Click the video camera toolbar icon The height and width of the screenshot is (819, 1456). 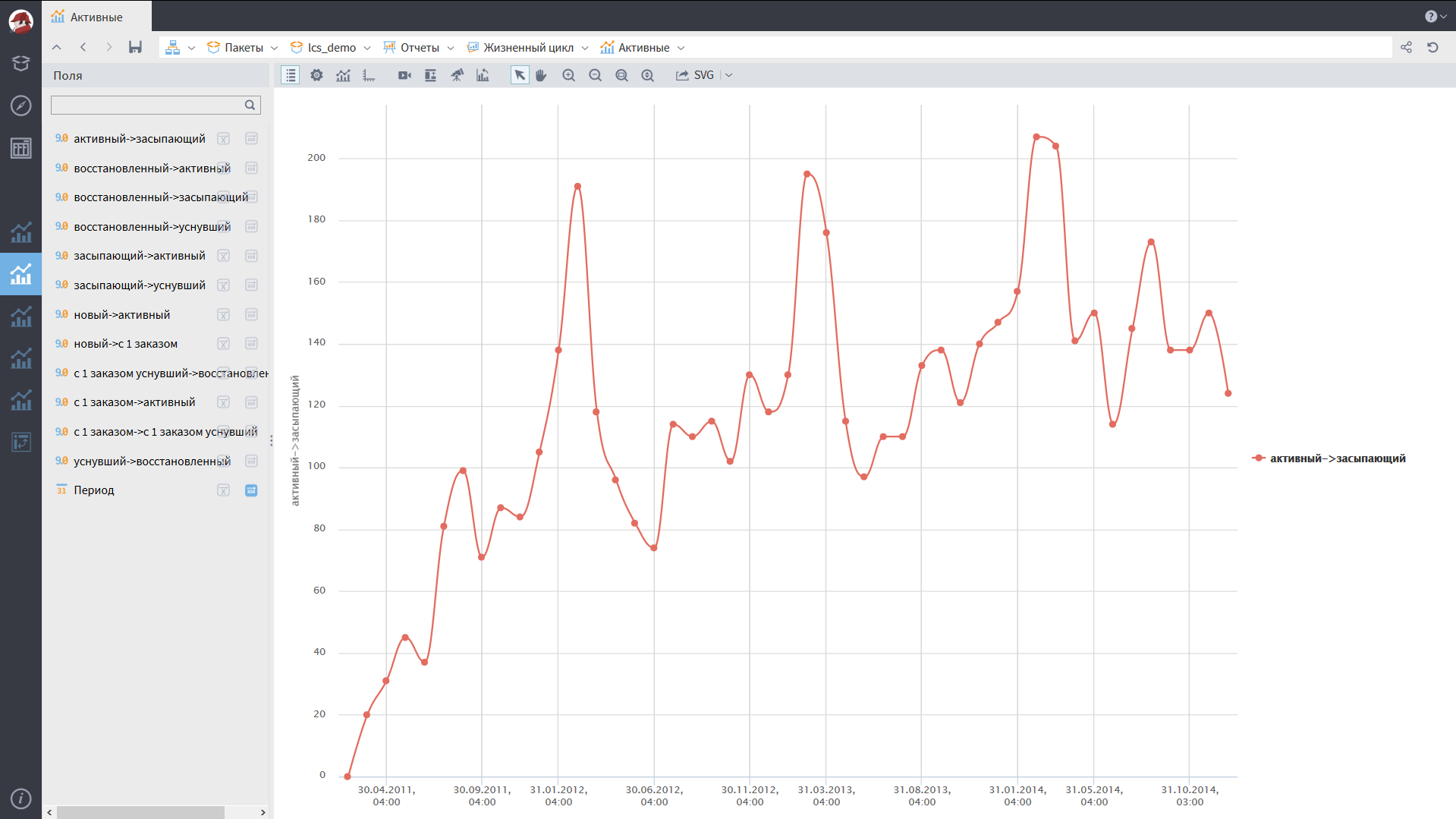coord(404,75)
